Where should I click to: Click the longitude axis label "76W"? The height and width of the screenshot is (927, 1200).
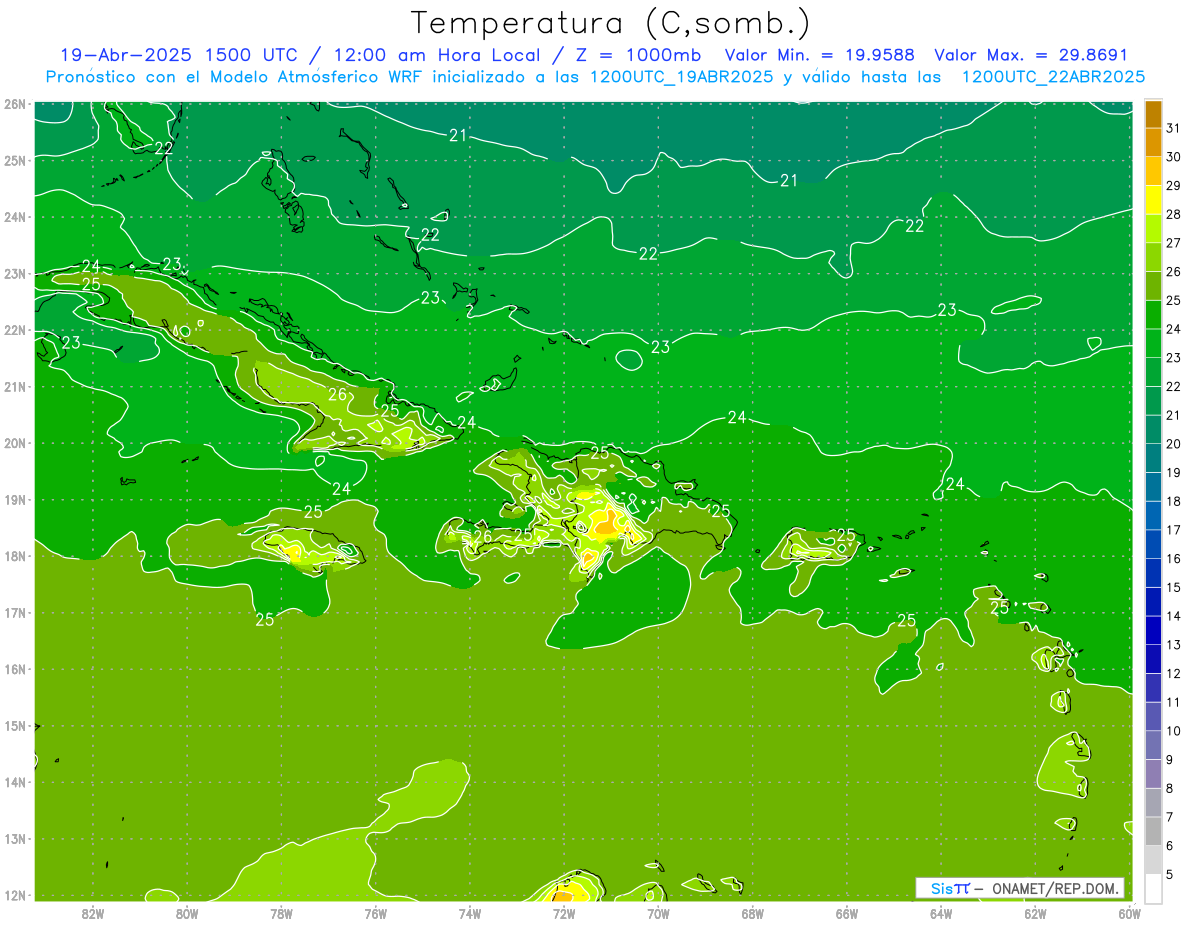[375, 913]
